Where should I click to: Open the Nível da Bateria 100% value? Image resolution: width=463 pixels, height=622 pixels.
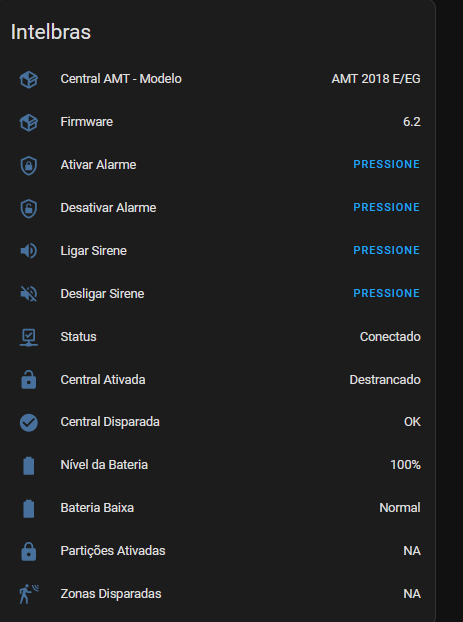405,465
